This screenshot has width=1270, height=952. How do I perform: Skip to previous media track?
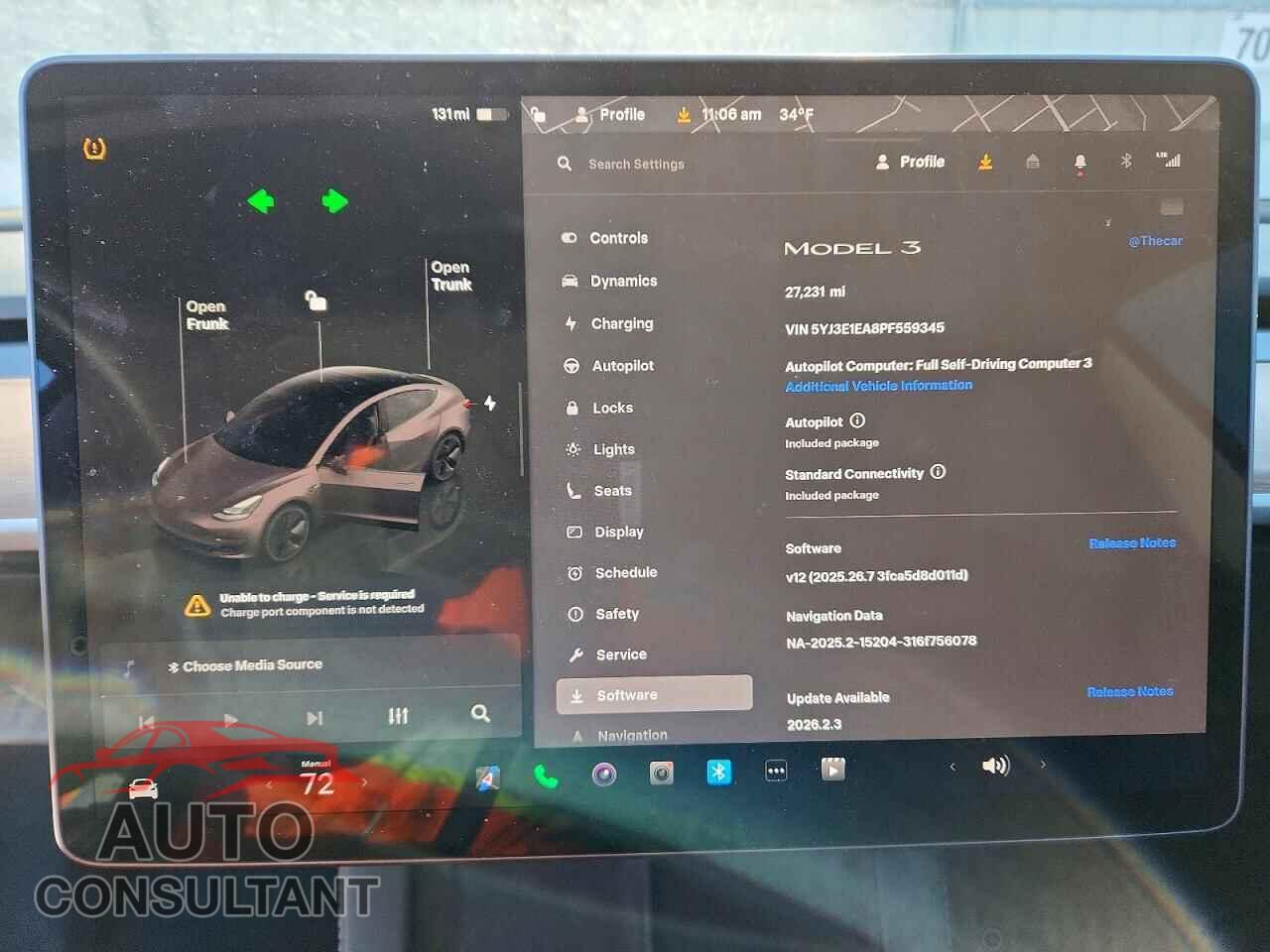pyautogui.click(x=146, y=722)
